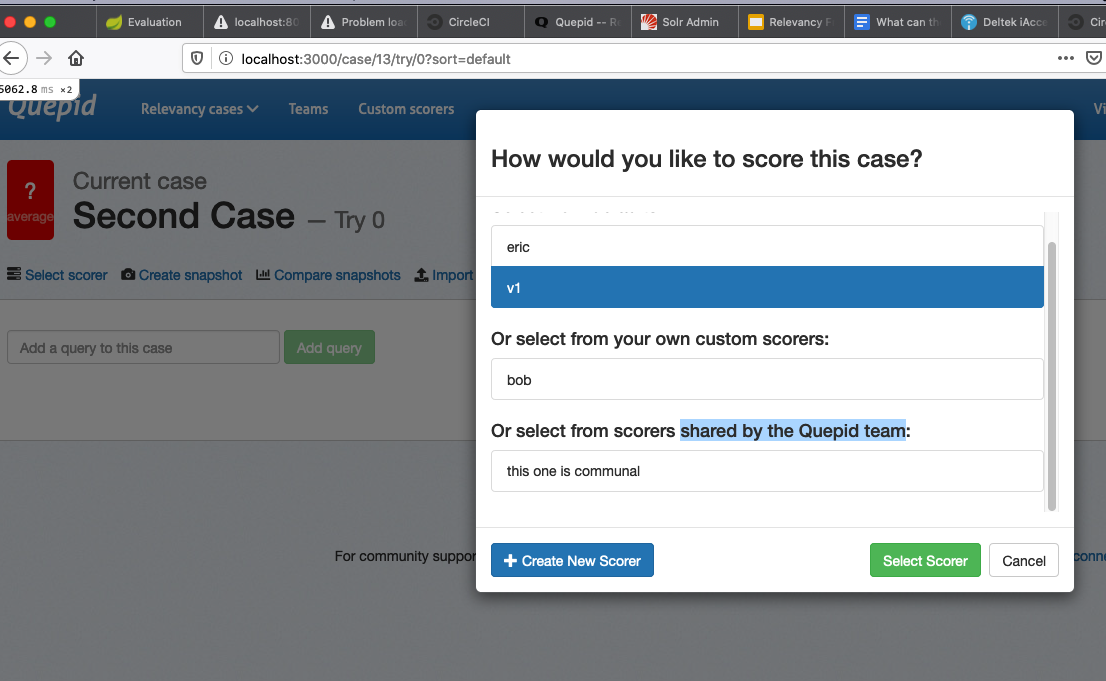Screen dimensions: 1106x681
Task: Click the Create snapshot camera icon
Action: point(128,274)
